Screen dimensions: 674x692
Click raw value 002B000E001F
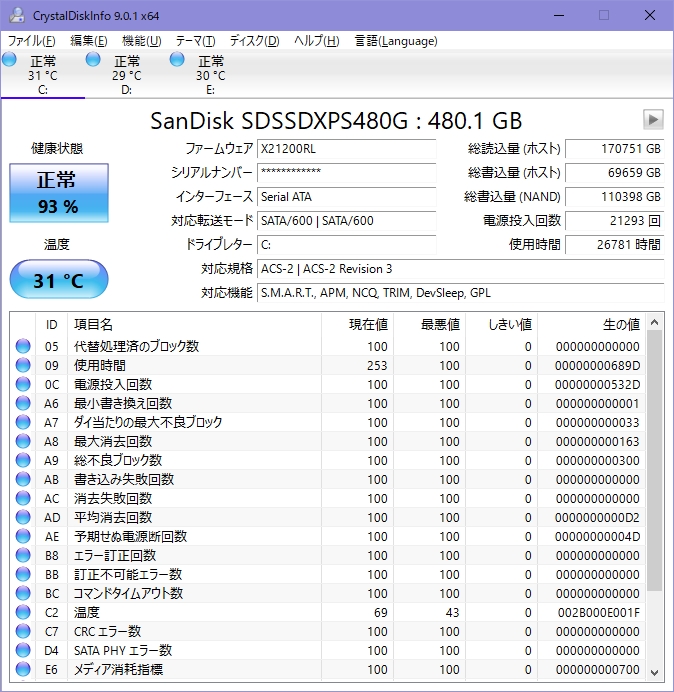click(599, 612)
